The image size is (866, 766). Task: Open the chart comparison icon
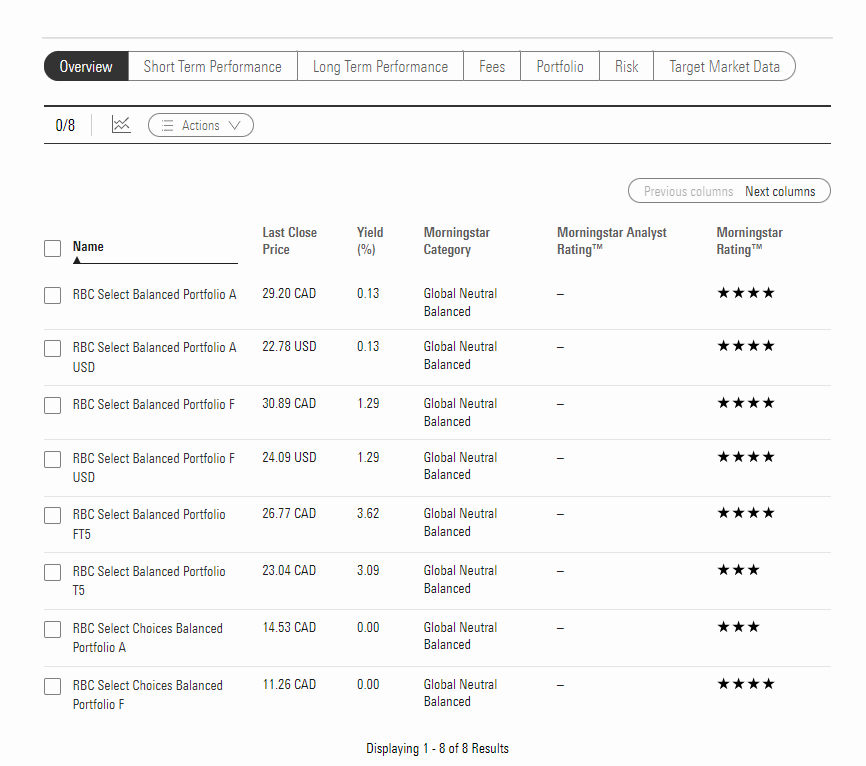[x=121, y=125]
